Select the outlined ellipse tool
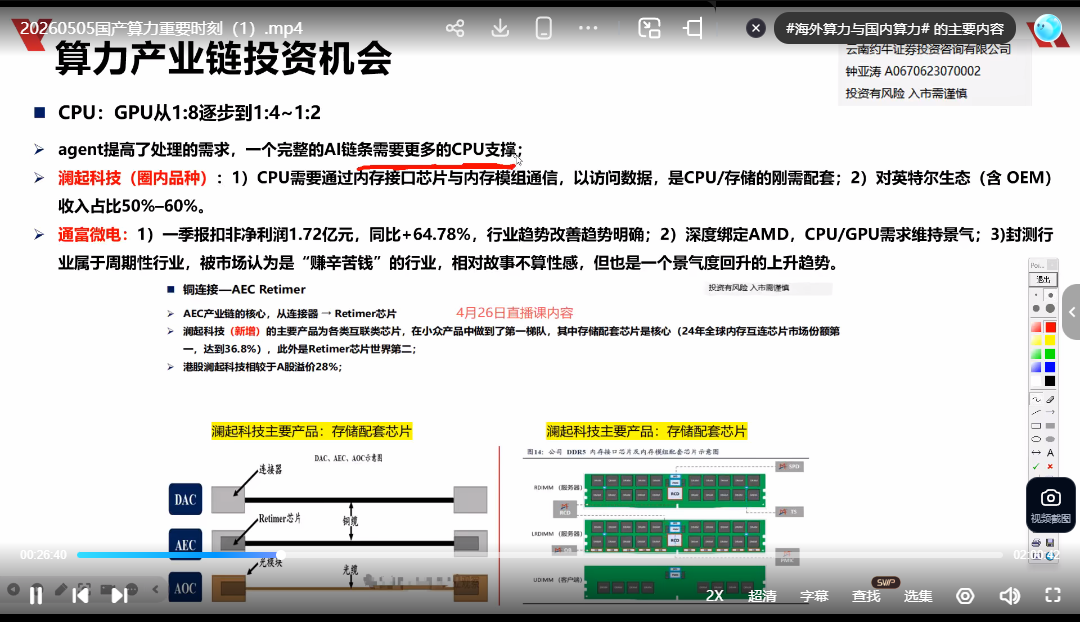 click(1036, 439)
